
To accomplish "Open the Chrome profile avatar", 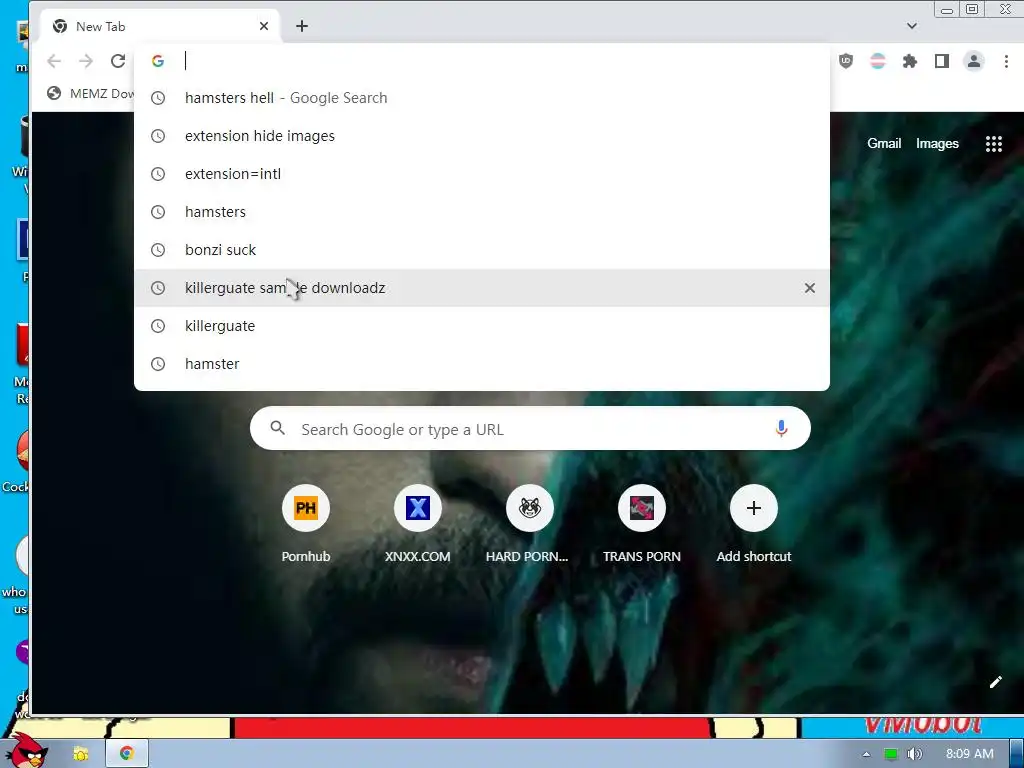I will coord(974,61).
